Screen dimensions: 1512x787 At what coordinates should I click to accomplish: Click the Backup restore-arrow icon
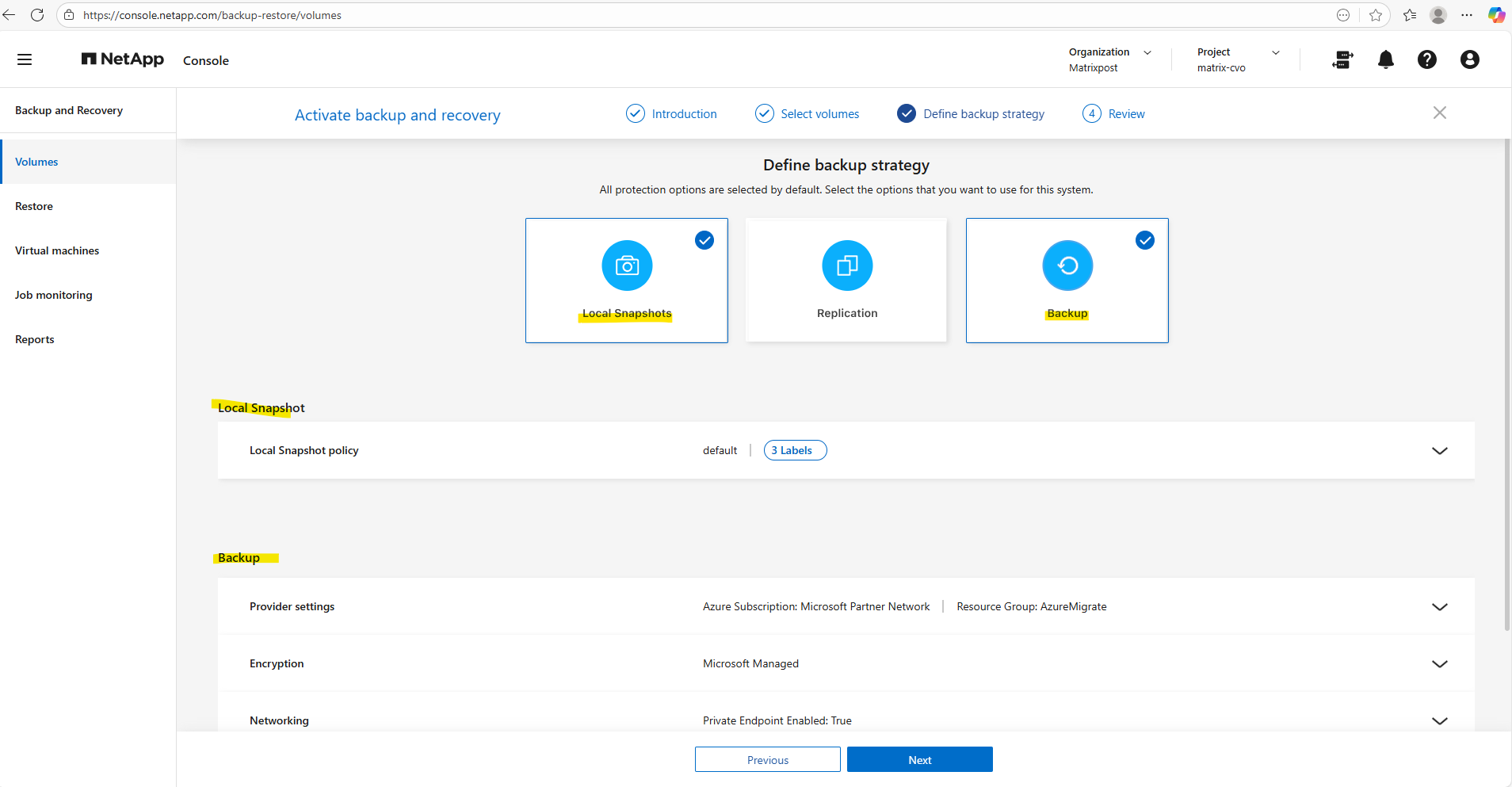pyautogui.click(x=1067, y=266)
